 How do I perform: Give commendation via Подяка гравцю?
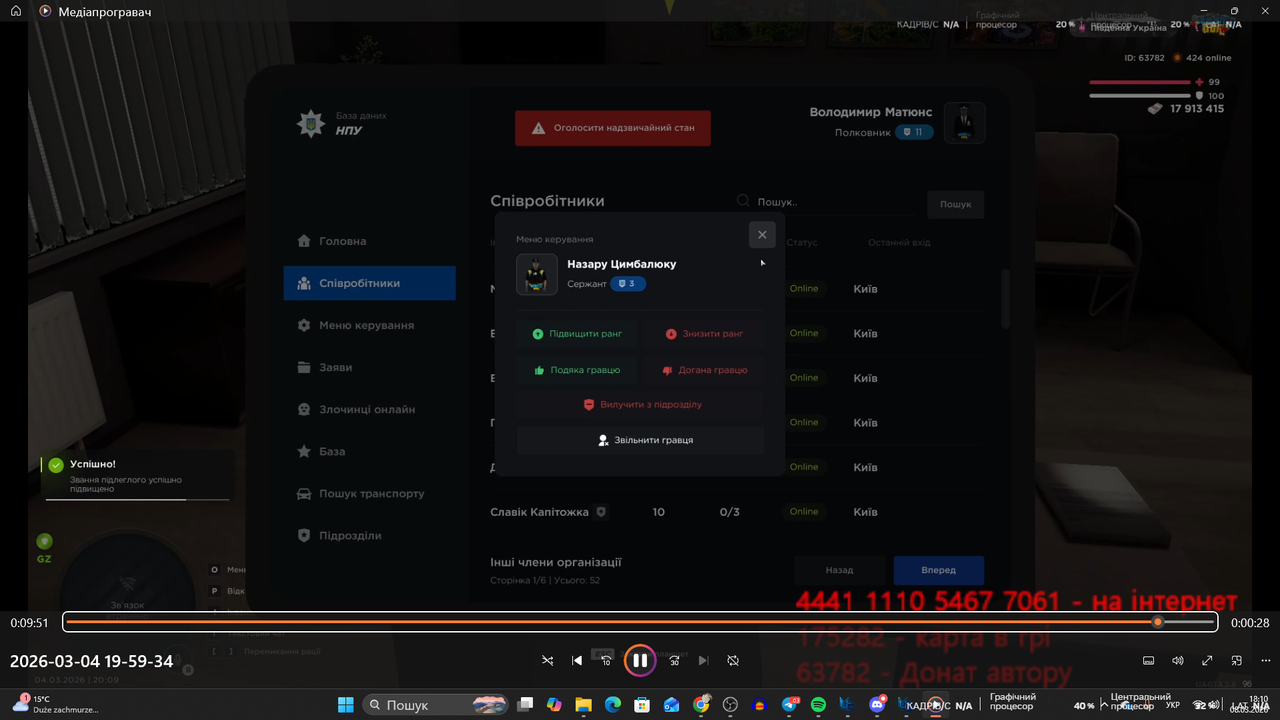tap(577, 370)
